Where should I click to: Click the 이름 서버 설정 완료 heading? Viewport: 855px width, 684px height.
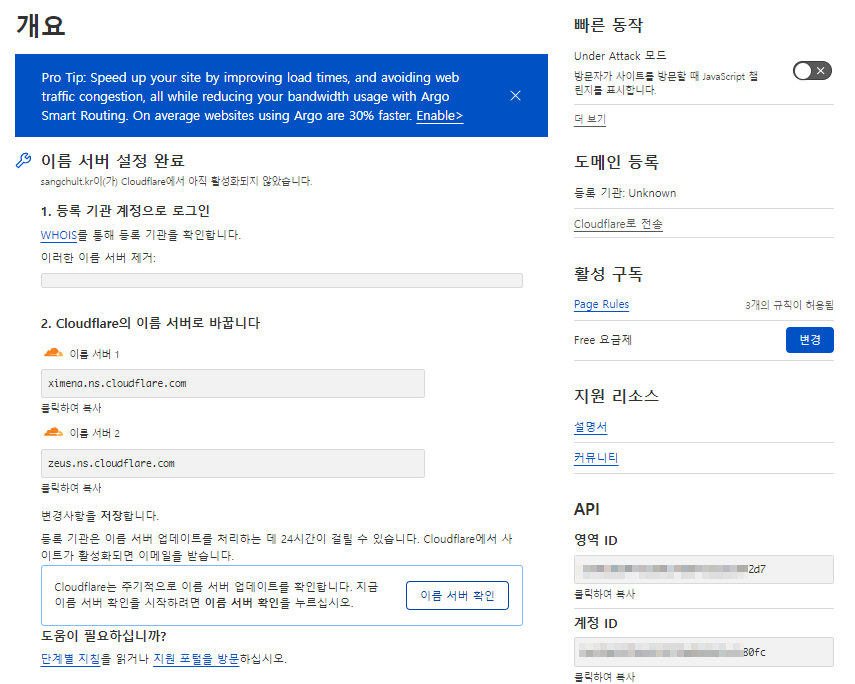click(x=113, y=161)
